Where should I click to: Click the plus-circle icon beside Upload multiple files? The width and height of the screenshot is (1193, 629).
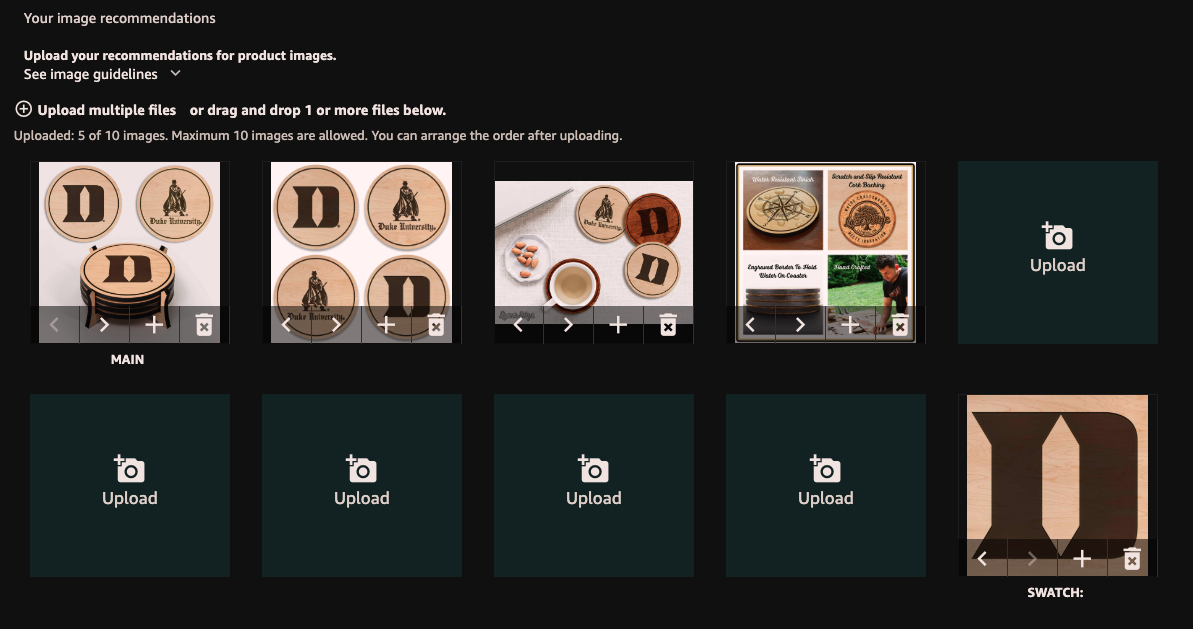pos(24,110)
